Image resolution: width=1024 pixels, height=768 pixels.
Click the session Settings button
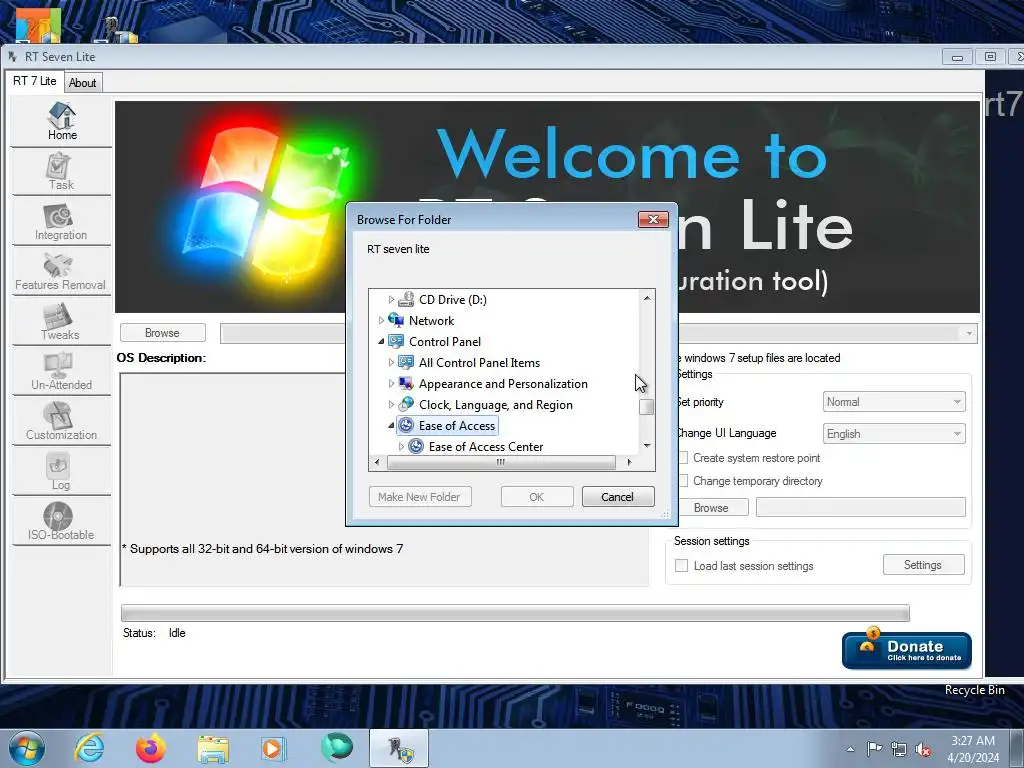click(923, 565)
